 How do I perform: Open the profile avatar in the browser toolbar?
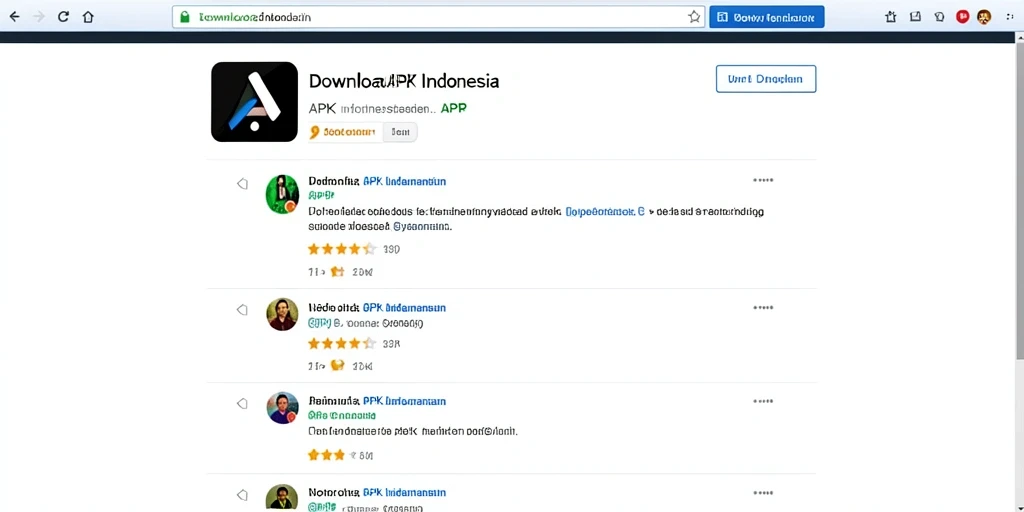[984, 17]
